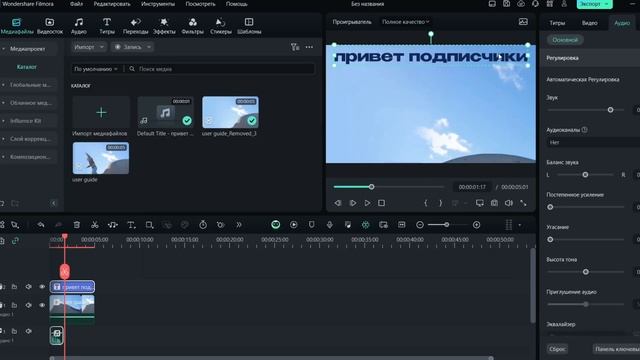Expand the Слой коррекц... item
The image size is (640, 360).
[x=3, y=139]
